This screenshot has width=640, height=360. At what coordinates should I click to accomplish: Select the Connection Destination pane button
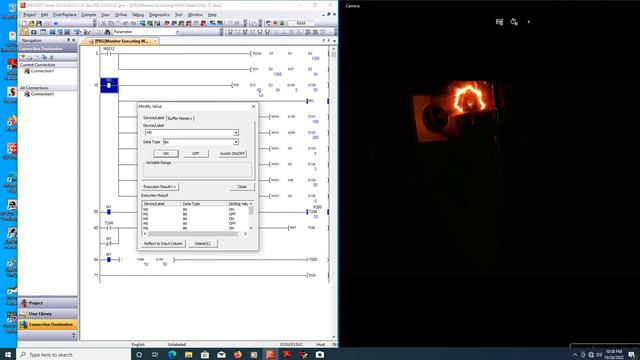point(47,324)
